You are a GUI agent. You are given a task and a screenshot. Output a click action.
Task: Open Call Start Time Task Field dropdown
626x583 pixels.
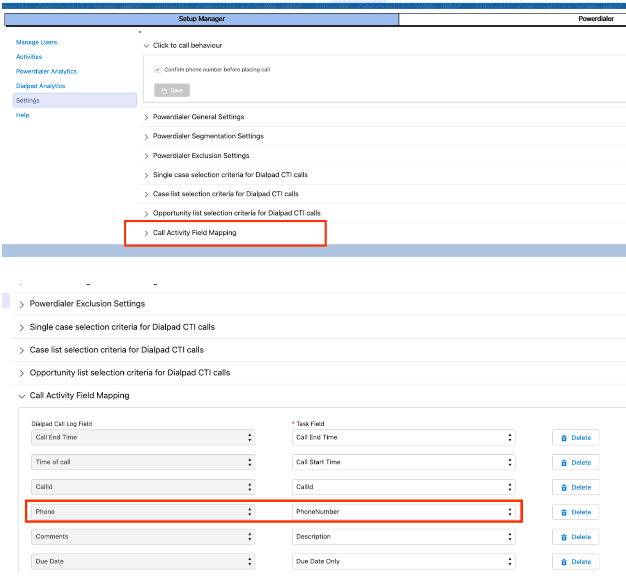point(404,462)
